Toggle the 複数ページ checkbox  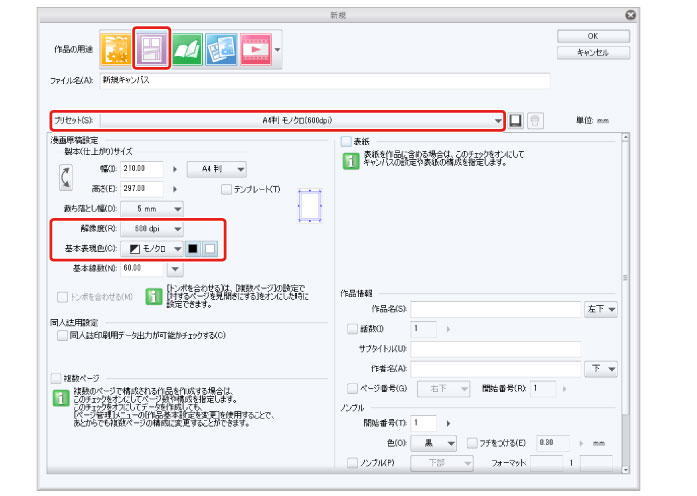[x=56, y=378]
